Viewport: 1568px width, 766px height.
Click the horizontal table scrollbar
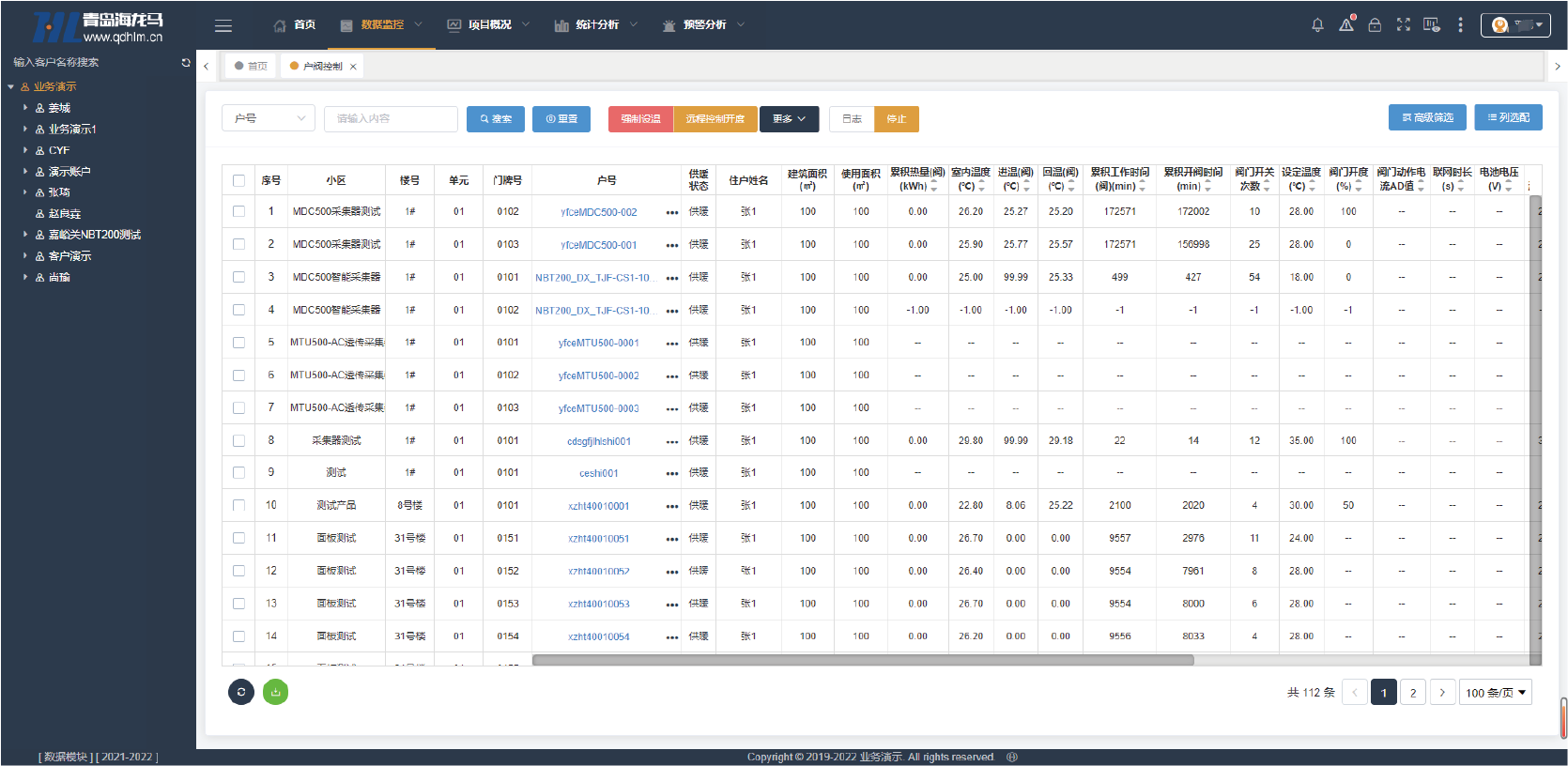(x=862, y=660)
